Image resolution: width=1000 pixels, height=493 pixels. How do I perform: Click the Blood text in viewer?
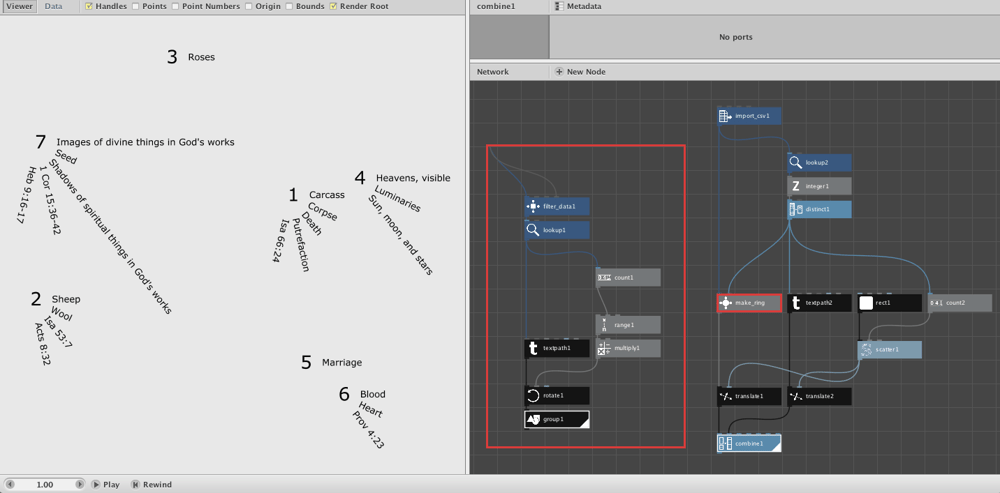click(372, 394)
